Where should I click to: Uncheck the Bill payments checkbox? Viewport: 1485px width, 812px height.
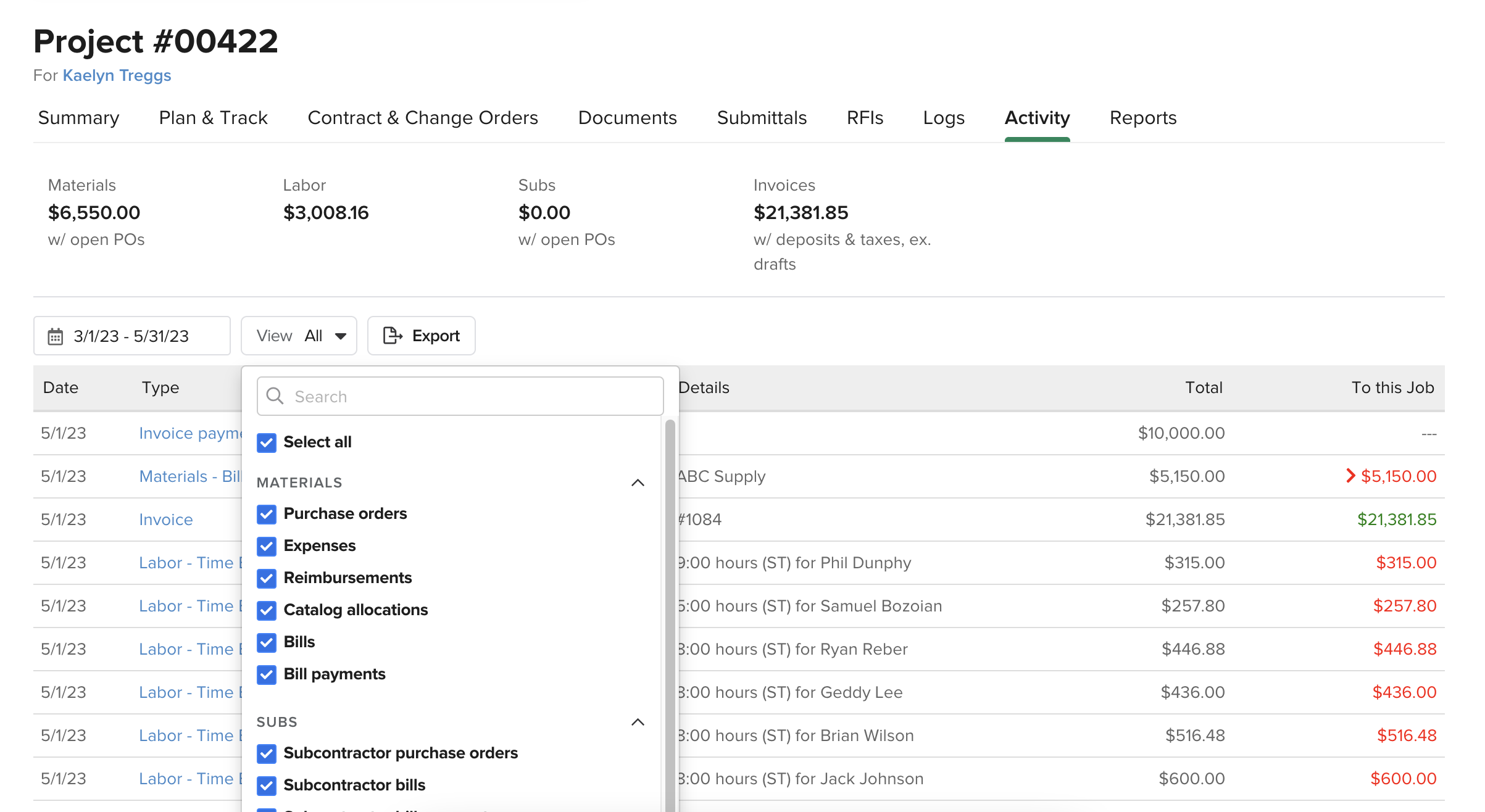[x=267, y=674]
